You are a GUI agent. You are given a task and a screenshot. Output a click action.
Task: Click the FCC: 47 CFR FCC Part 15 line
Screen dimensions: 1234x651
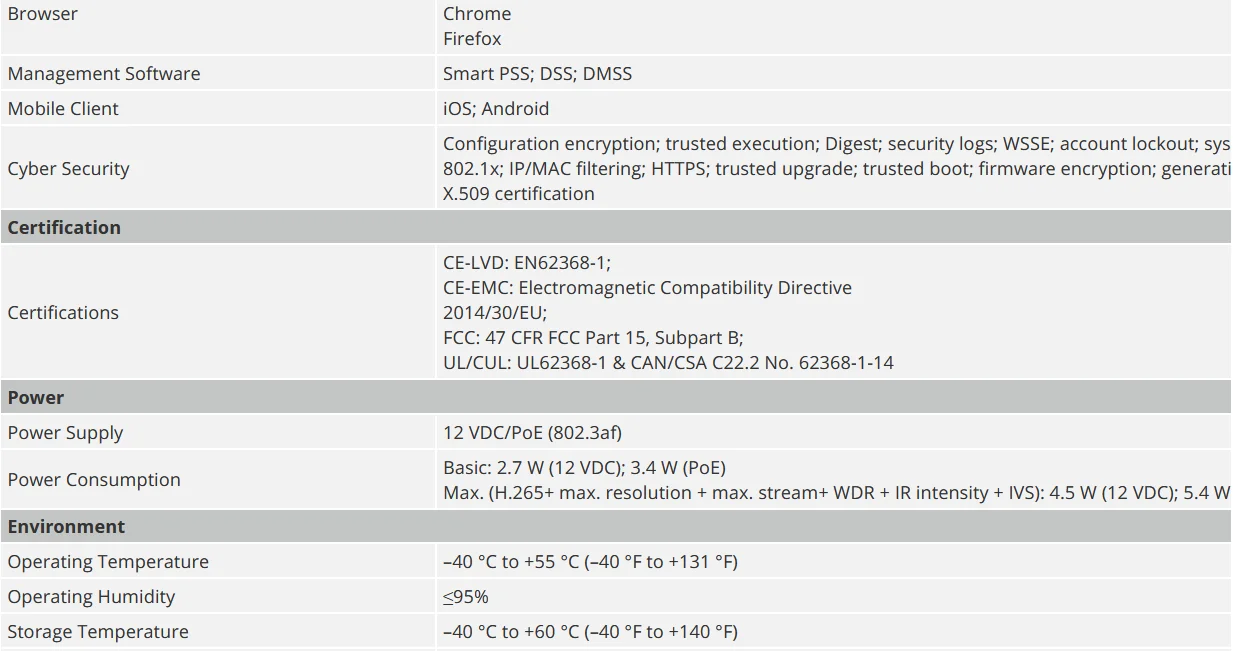(x=593, y=338)
